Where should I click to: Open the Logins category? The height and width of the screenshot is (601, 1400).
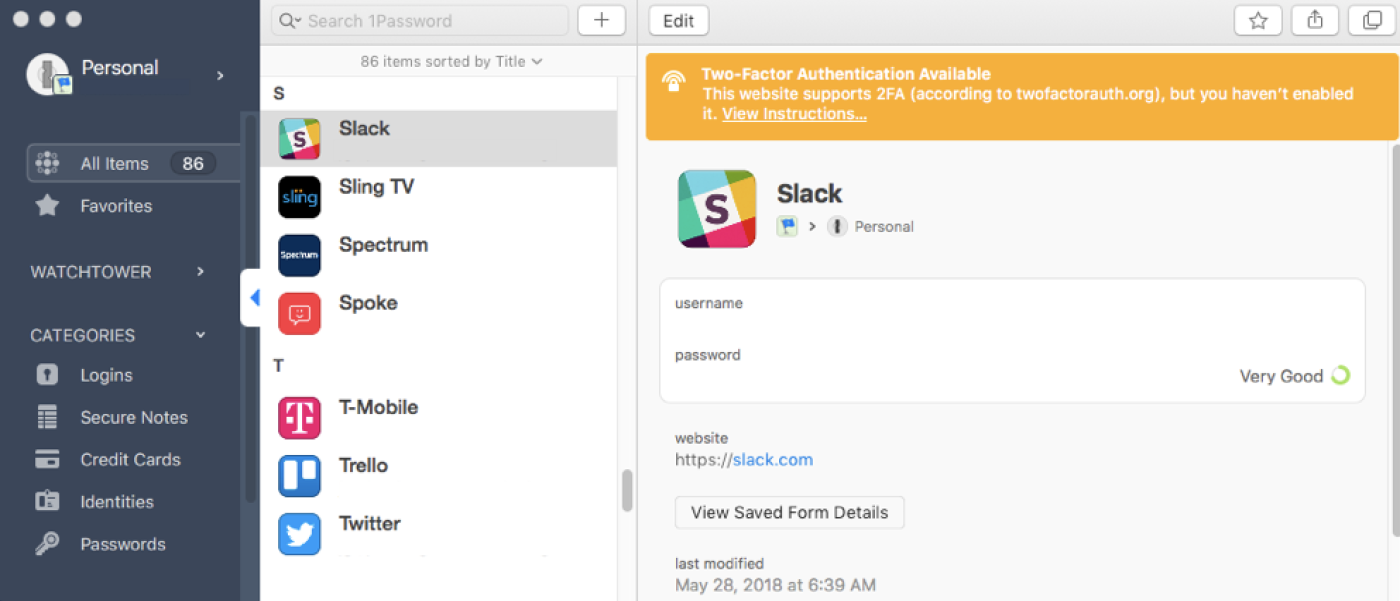(x=107, y=375)
